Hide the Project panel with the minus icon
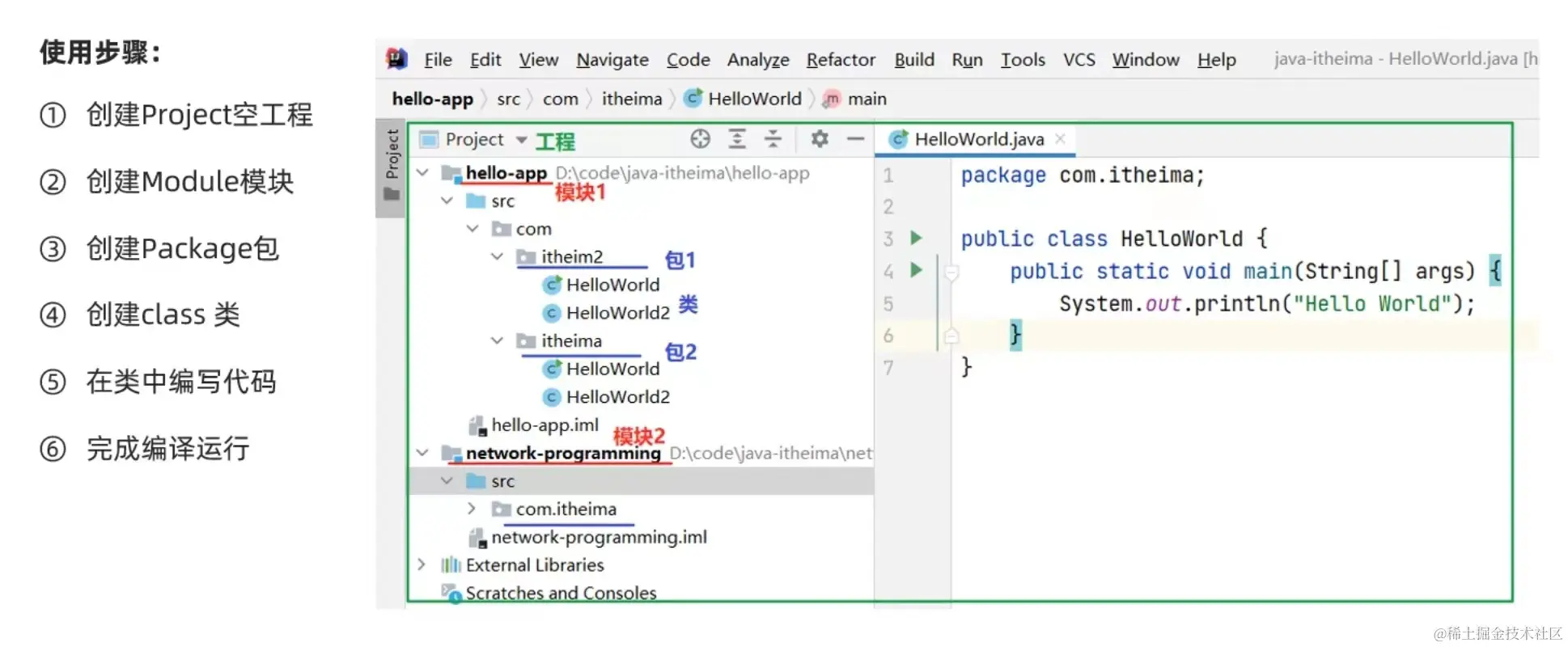Screen dimensions: 1568x647 tap(855, 139)
